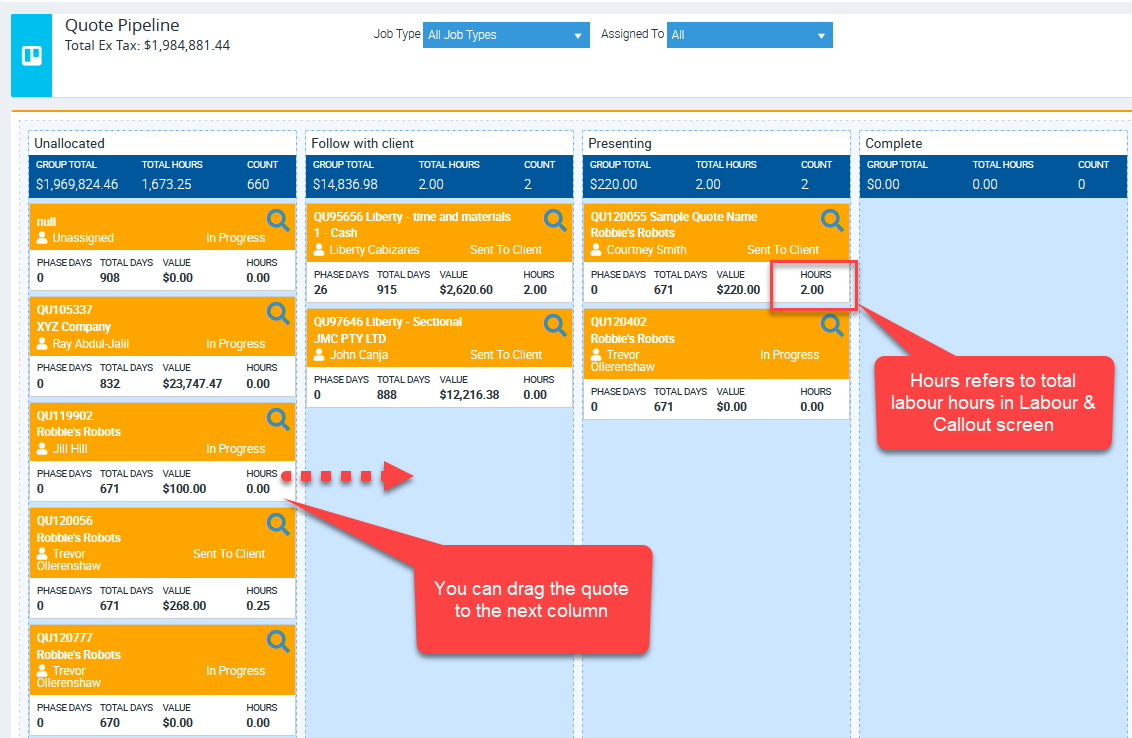Click the Presenting column title
Screen dimensions: 1132x738
click(620, 143)
